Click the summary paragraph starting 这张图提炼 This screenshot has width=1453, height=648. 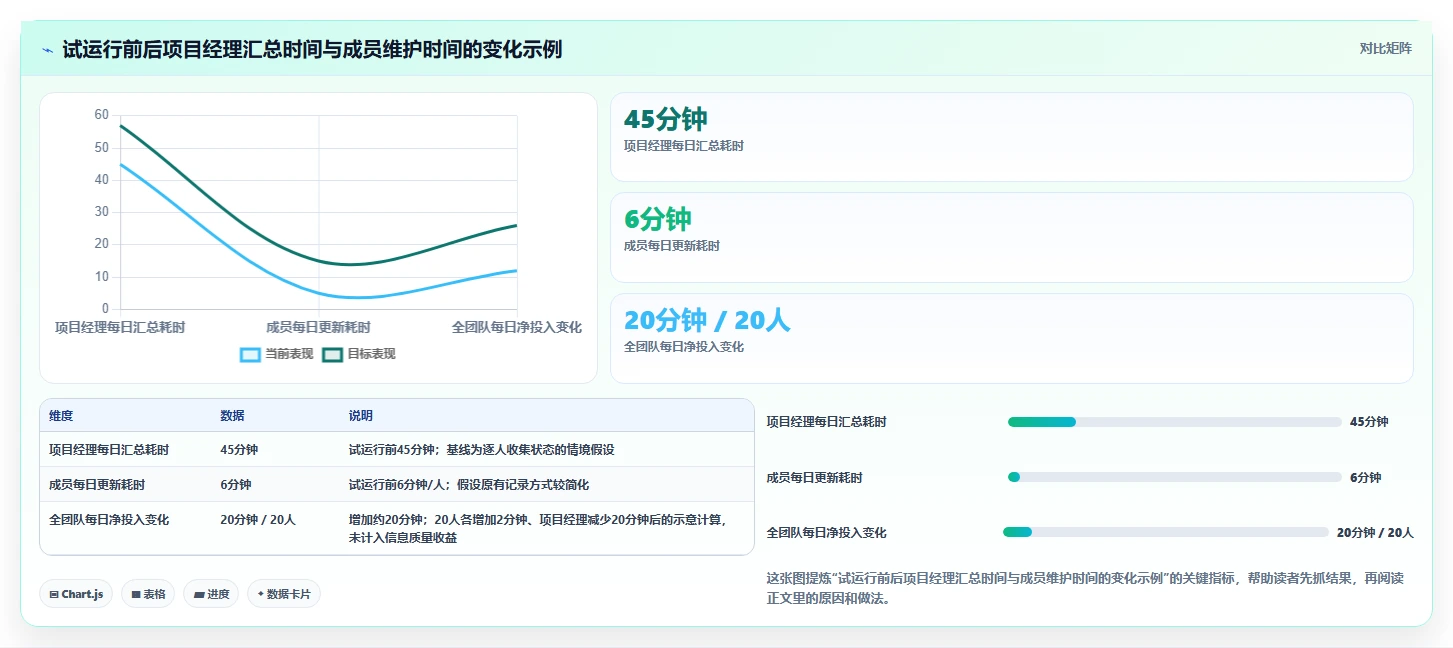(x=1085, y=589)
